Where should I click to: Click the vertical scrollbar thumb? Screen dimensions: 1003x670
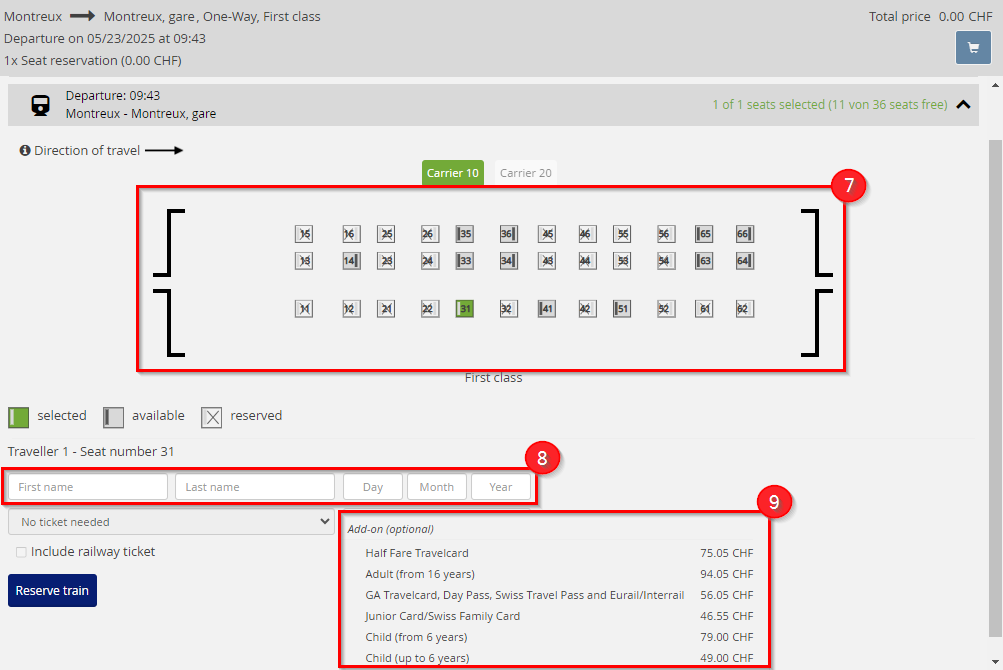[x=995, y=388]
